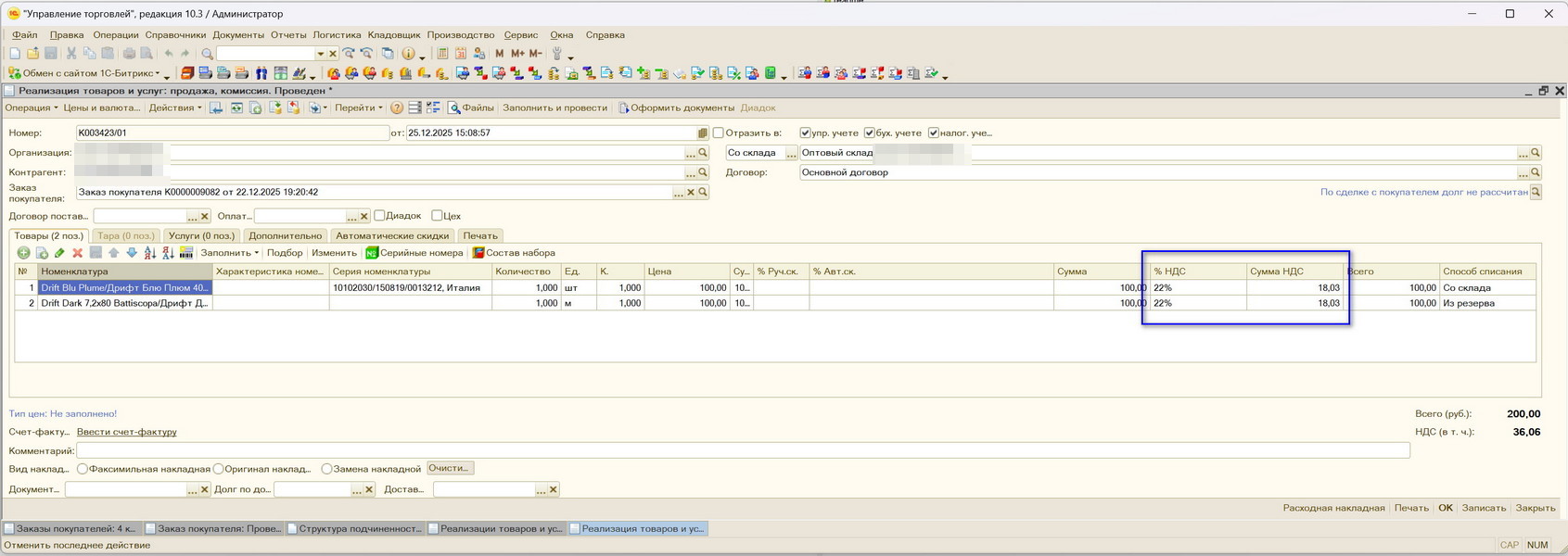
Task: Select Факсимильная накладная radio button
Action: [83, 469]
